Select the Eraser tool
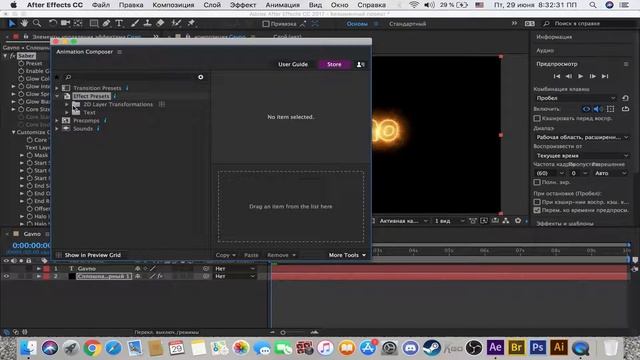 pyautogui.click(x=160, y=24)
